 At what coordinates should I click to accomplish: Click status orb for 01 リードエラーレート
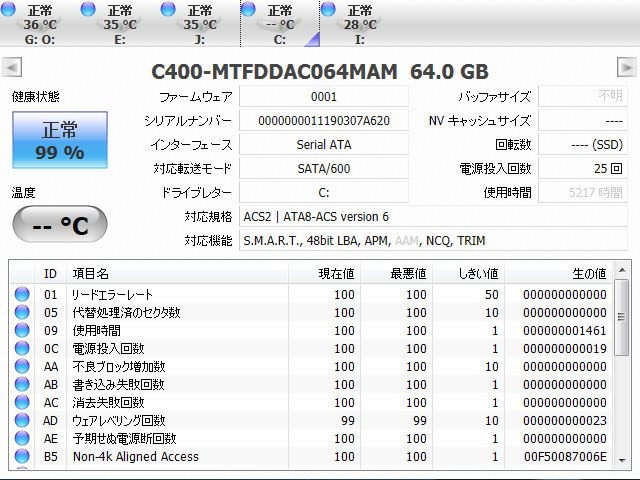(22, 294)
